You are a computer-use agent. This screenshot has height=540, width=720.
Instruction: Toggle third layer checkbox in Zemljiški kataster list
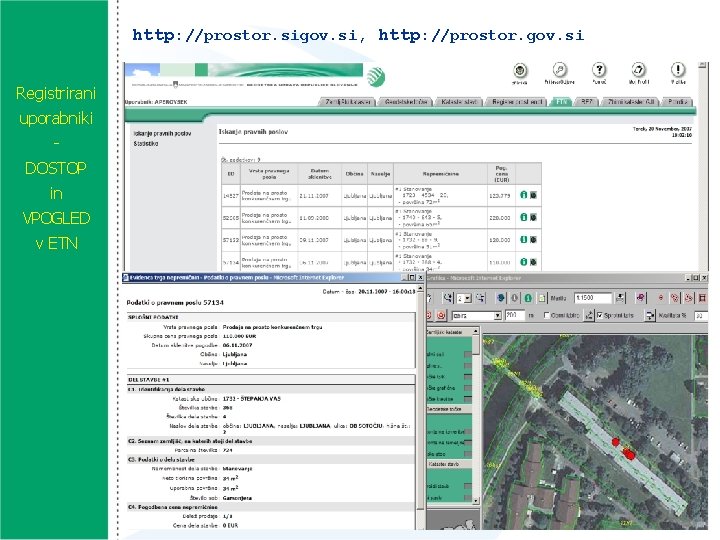click(x=467, y=377)
